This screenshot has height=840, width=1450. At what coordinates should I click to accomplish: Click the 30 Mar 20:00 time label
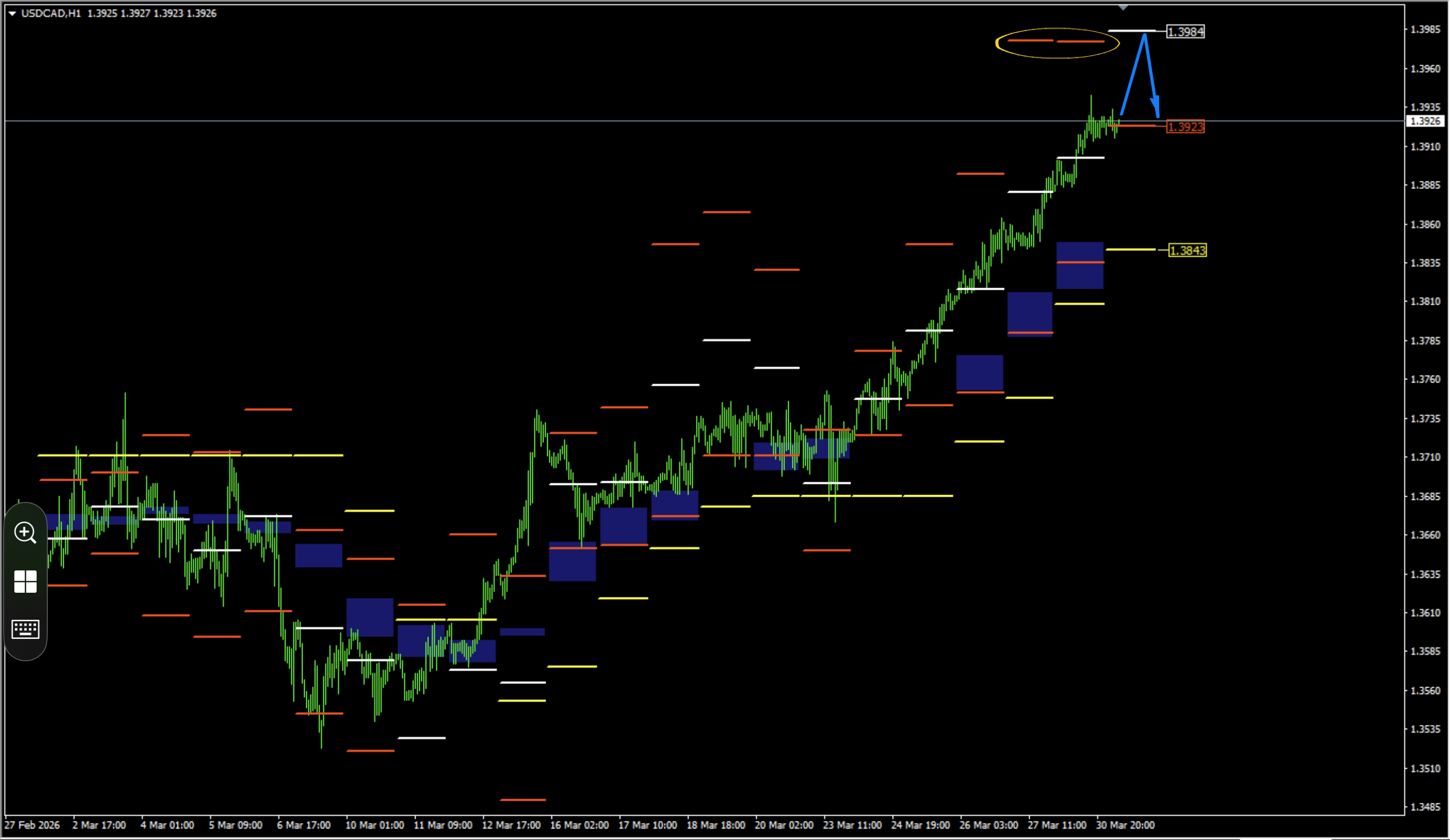pos(1126,825)
